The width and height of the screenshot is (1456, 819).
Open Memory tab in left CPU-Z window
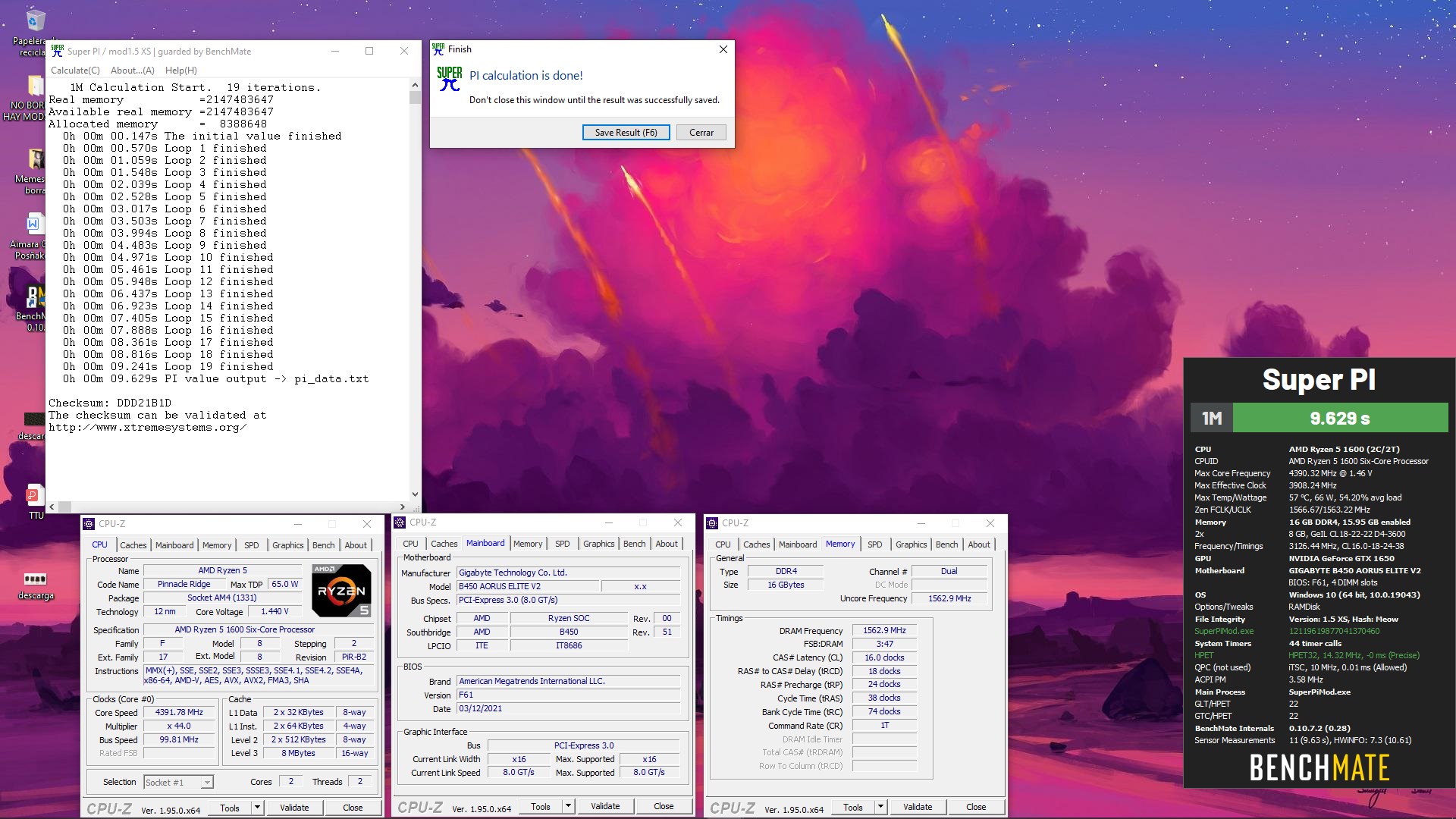[x=217, y=545]
